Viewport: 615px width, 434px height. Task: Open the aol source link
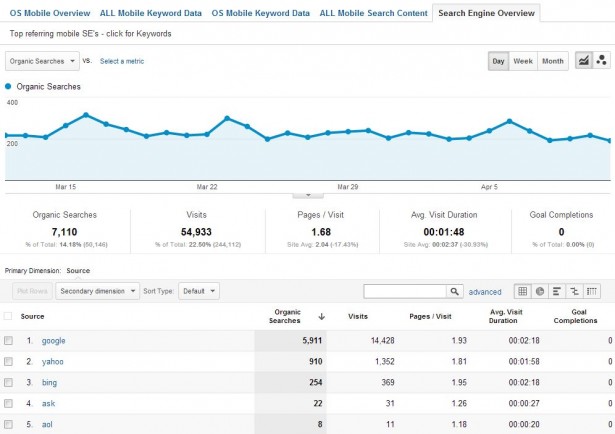pyautogui.click(x=47, y=424)
